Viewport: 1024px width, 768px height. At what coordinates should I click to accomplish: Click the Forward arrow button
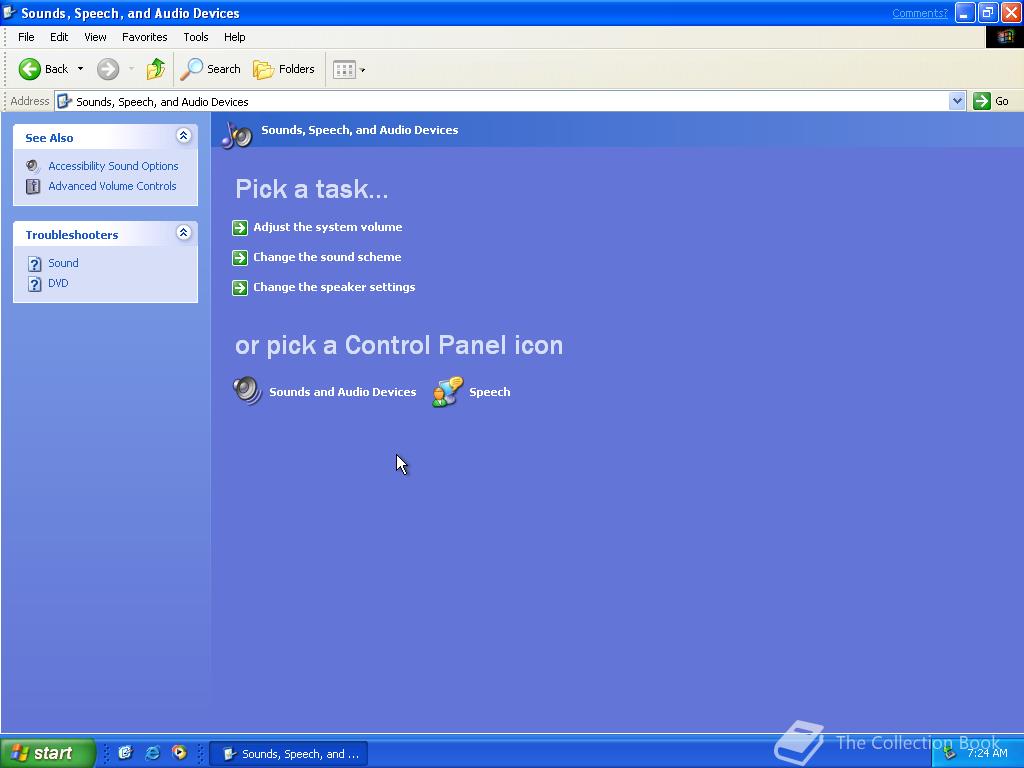click(108, 69)
